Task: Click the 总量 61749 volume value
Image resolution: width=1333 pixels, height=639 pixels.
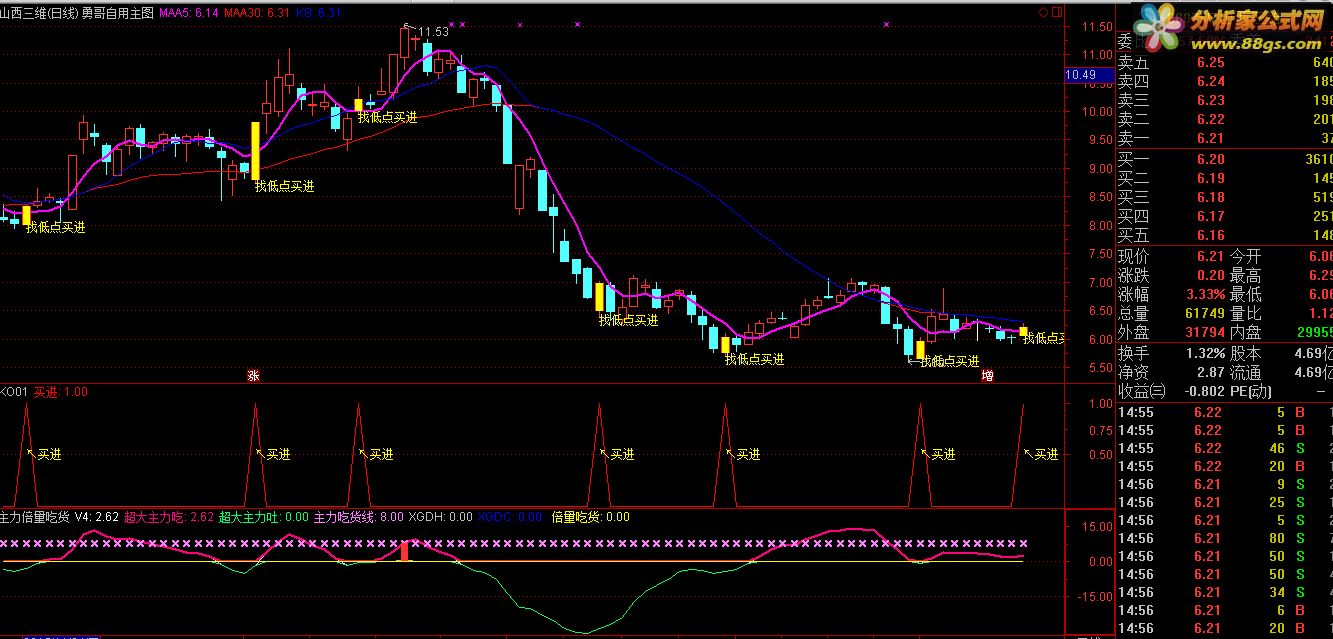Action: [1171, 313]
